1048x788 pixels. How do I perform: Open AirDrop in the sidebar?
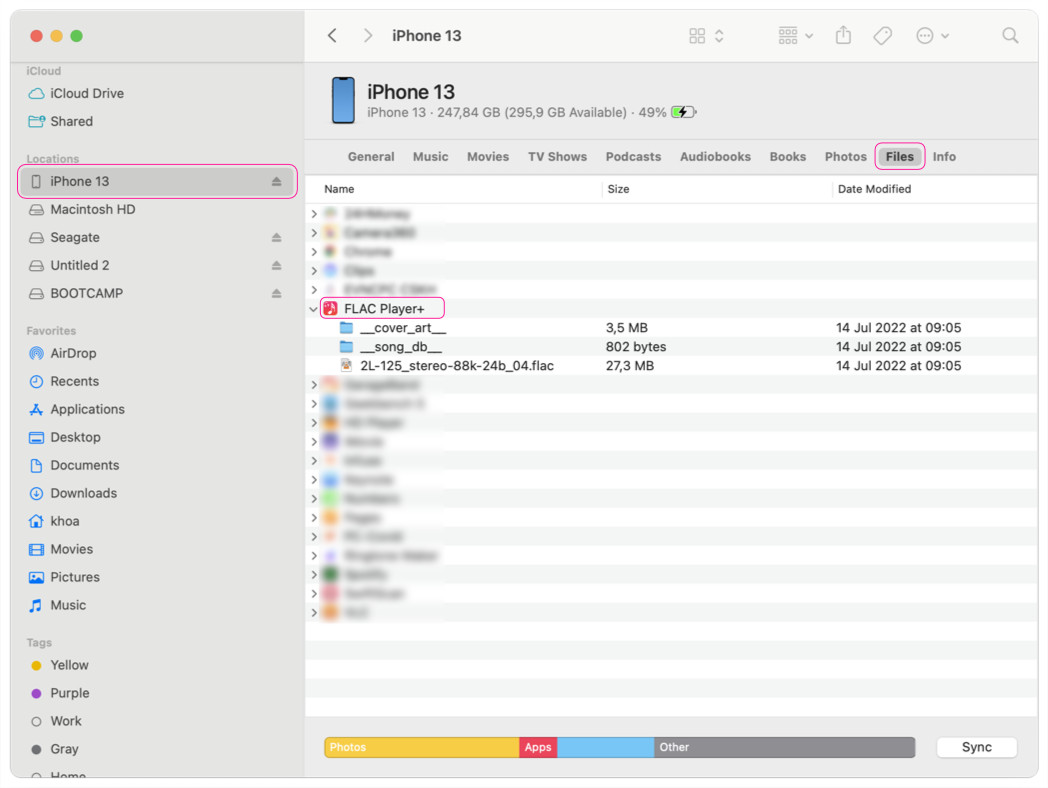point(72,353)
